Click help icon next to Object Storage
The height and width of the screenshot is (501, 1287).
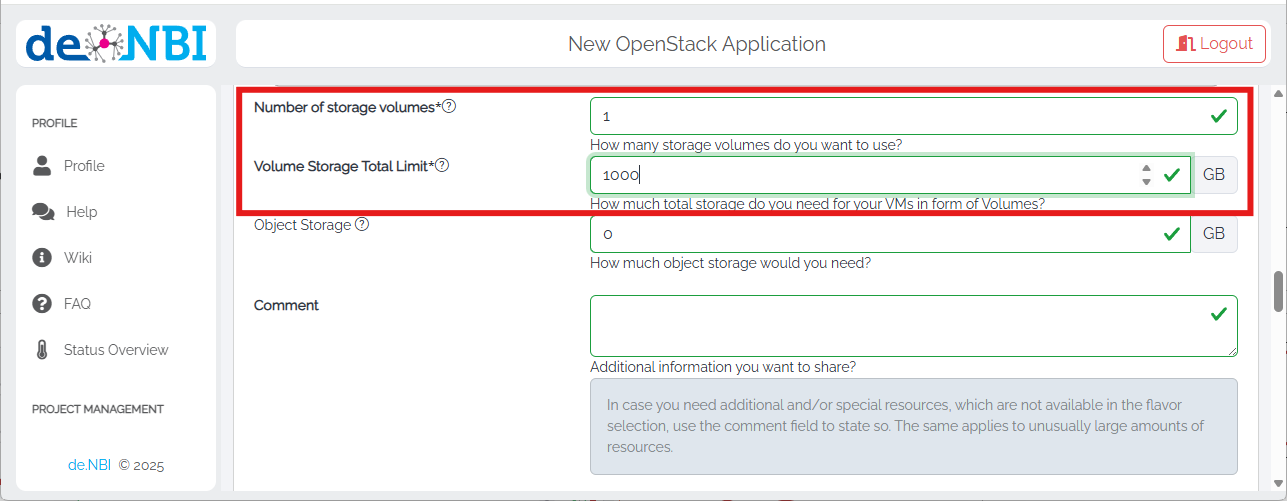[362, 225]
